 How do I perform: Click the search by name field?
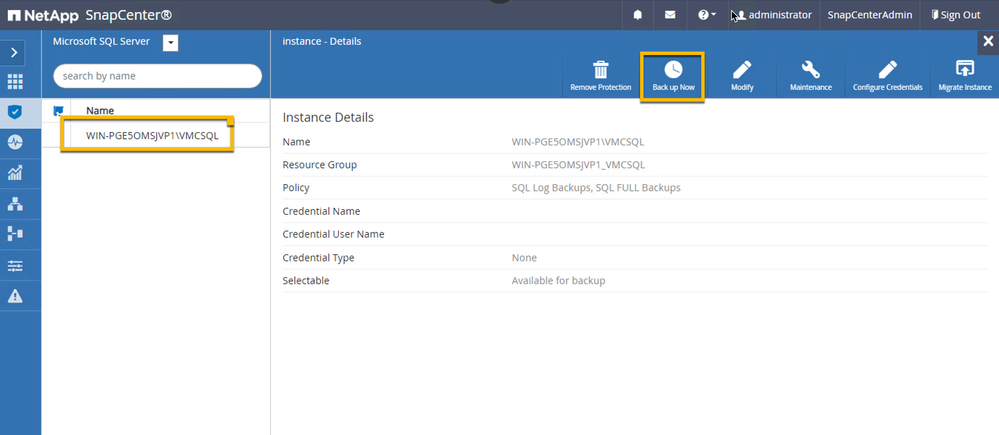point(157,76)
